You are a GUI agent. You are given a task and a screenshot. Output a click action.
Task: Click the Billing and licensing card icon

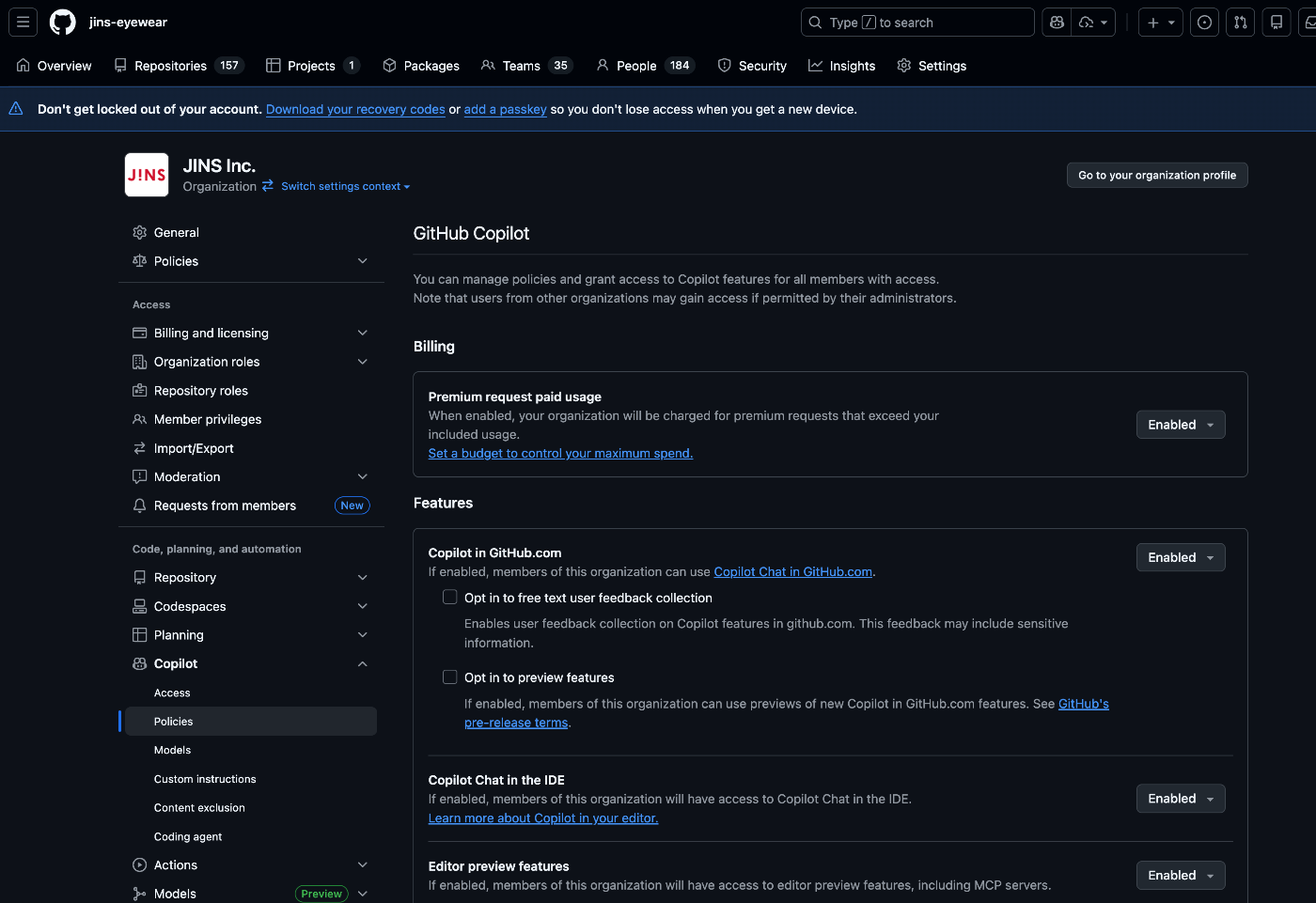140,333
